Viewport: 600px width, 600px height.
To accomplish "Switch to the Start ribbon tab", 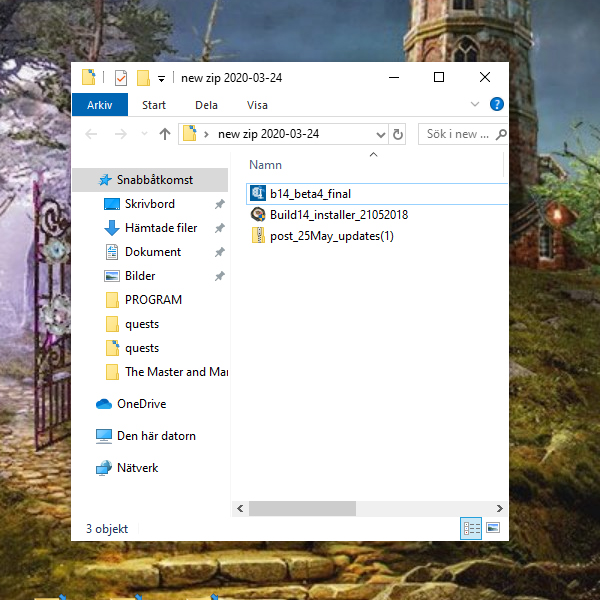I will [154, 105].
